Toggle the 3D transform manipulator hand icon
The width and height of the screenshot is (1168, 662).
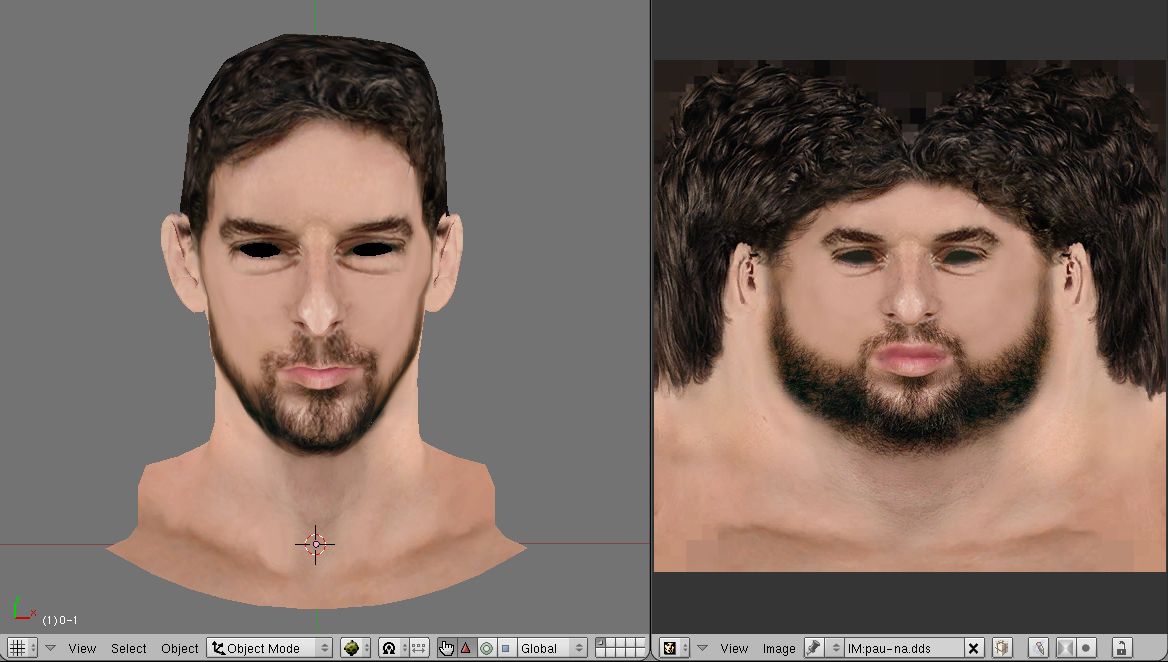(x=447, y=648)
